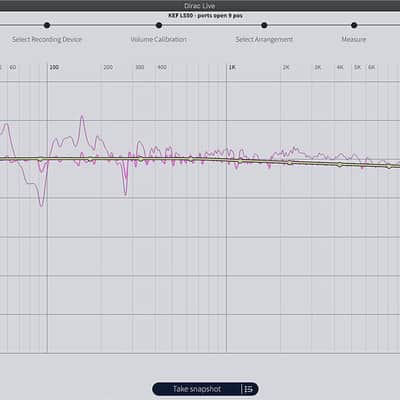The width and height of the screenshot is (400, 400).
Task: Click the progress dot above Select Recording Device
Action: click(x=47, y=25)
